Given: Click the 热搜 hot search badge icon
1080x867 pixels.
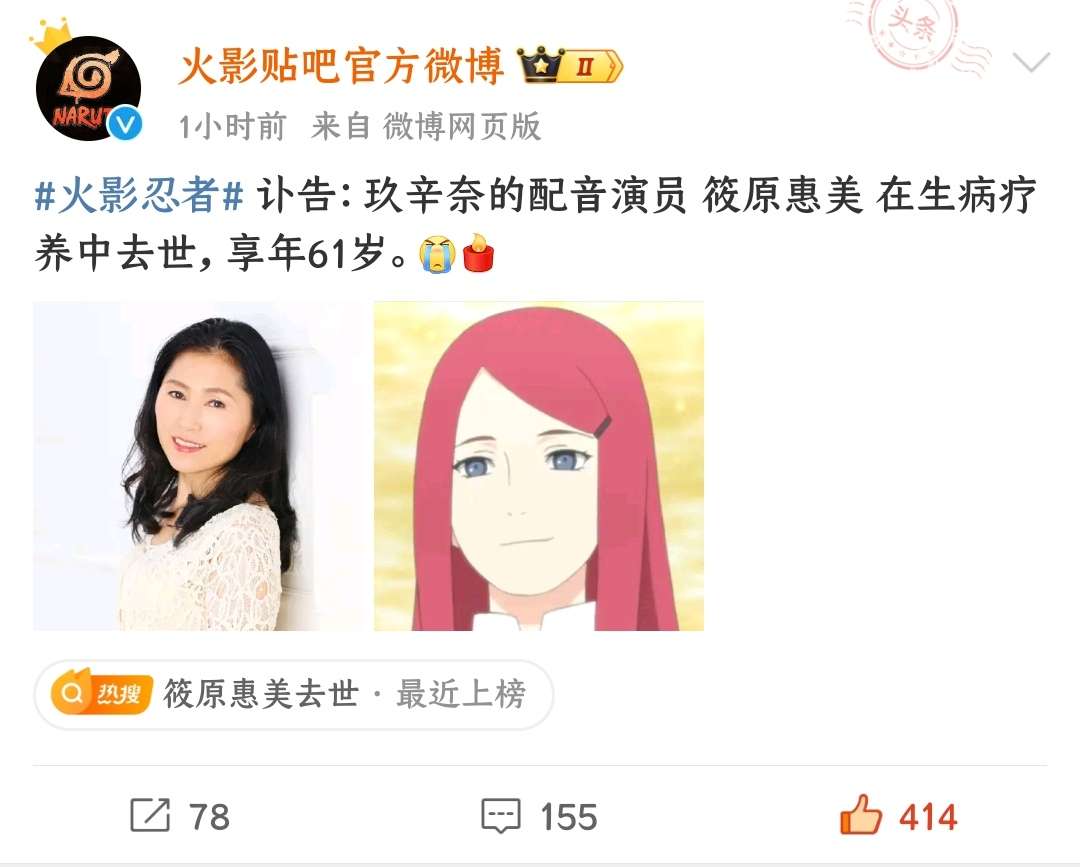Looking at the screenshot, I should click(102, 693).
